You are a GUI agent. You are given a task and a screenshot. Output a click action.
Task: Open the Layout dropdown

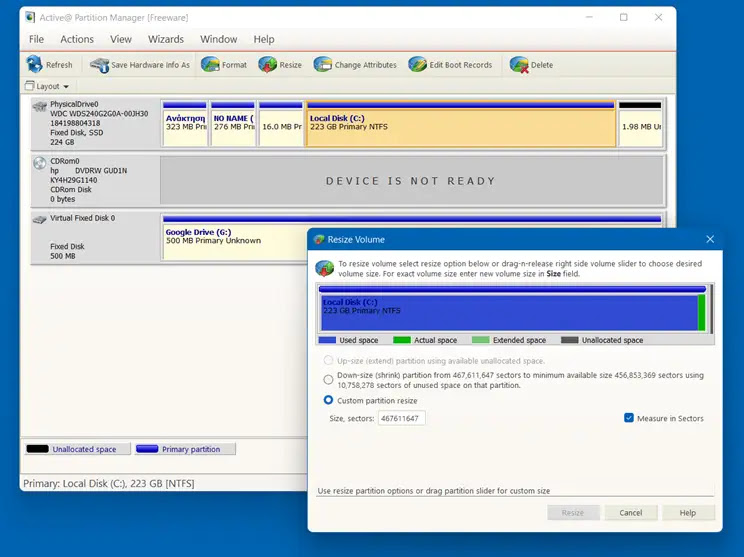coord(47,86)
